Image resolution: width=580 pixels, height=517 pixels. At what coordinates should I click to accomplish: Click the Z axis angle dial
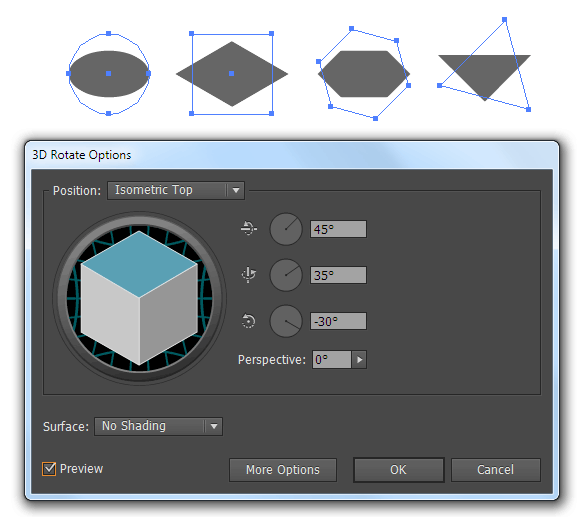[286, 321]
